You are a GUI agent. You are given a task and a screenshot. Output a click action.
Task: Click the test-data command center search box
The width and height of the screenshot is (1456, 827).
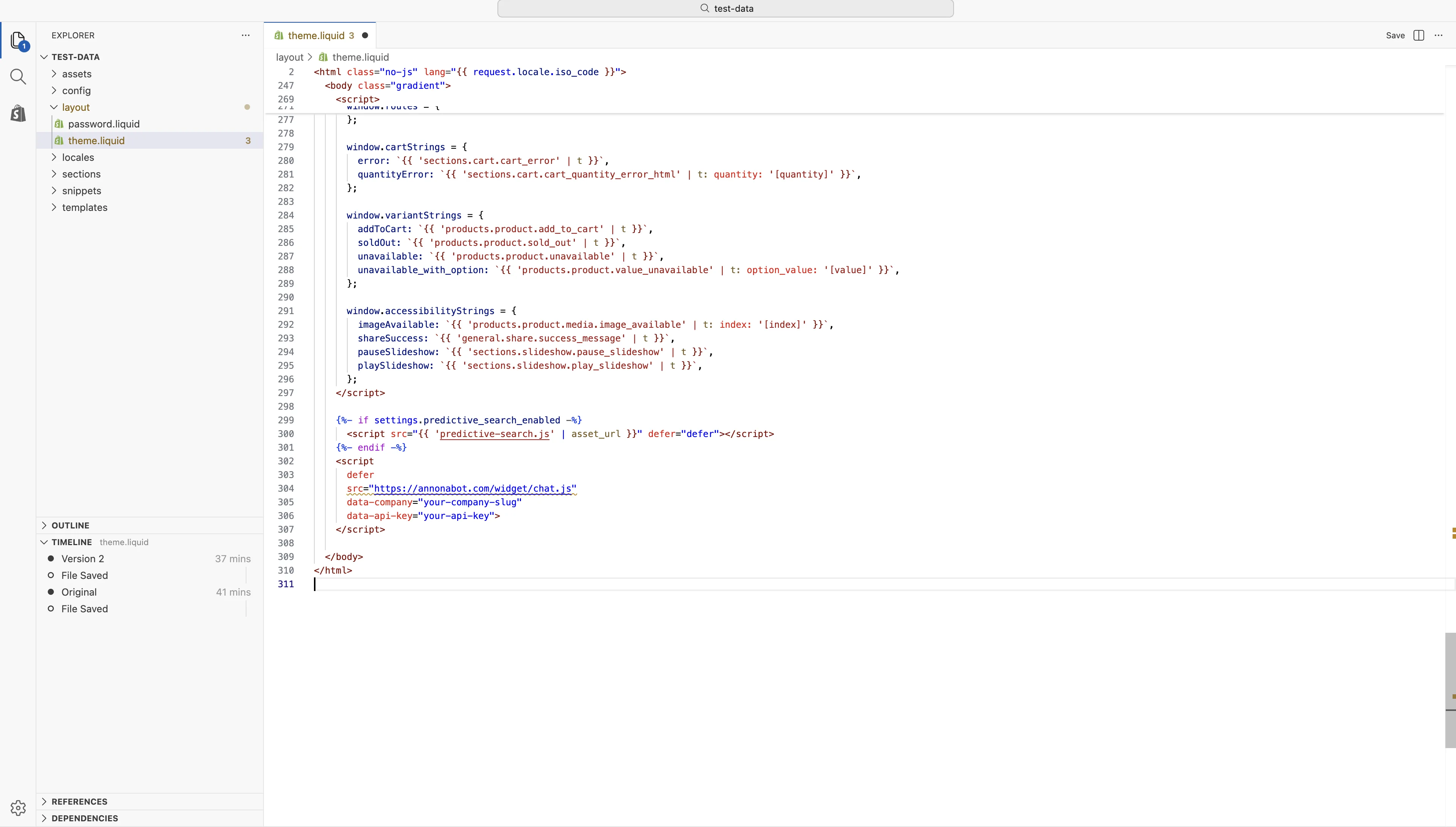(725, 8)
